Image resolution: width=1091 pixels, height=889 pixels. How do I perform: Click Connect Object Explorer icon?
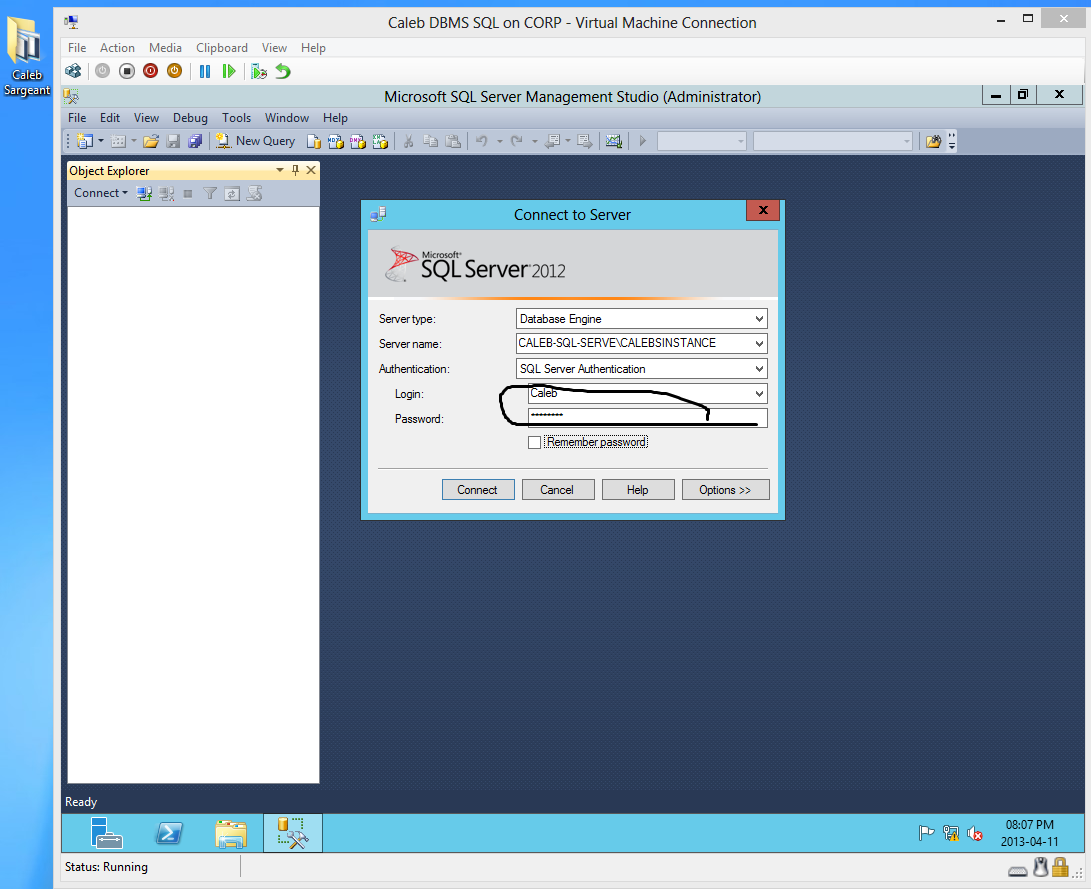point(144,193)
